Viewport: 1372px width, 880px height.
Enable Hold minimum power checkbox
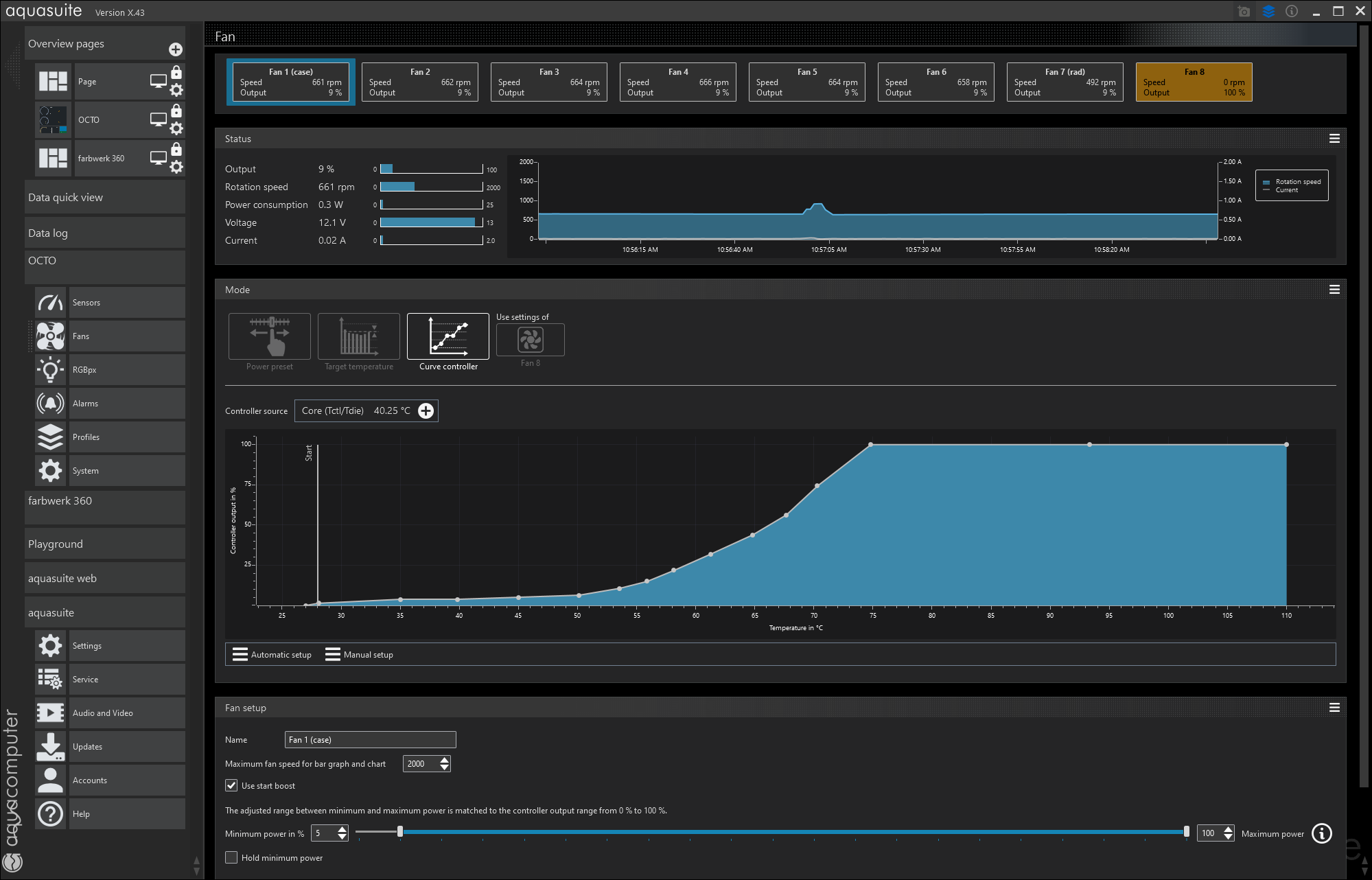(231, 858)
